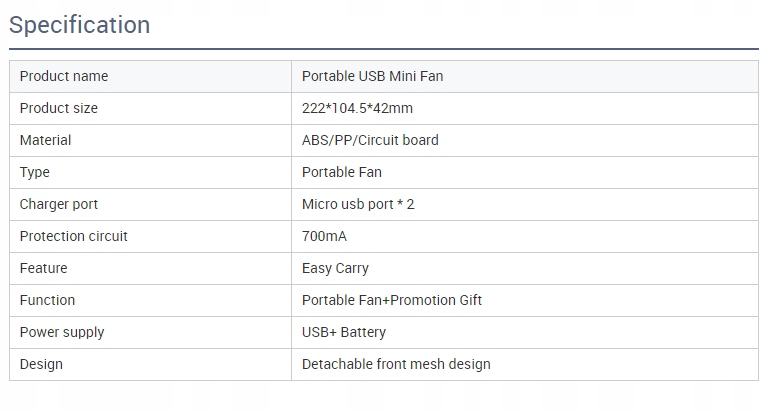The image size is (771, 412).
Task: Click the "Protection circuit" label cell
Action: 74,236
